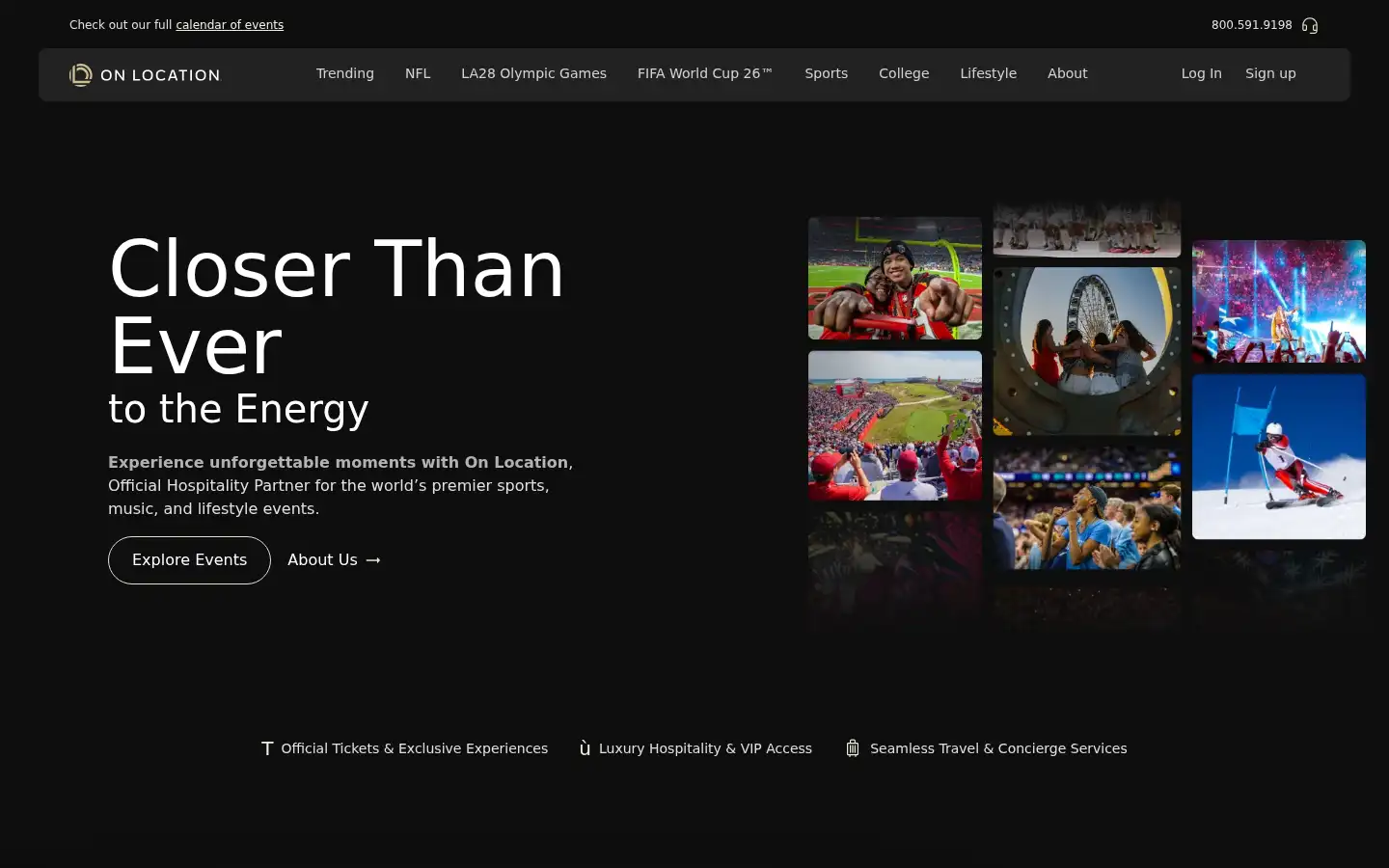The width and height of the screenshot is (1389, 868).
Task: Open the LA28 Olympic Games menu
Action: click(533, 73)
